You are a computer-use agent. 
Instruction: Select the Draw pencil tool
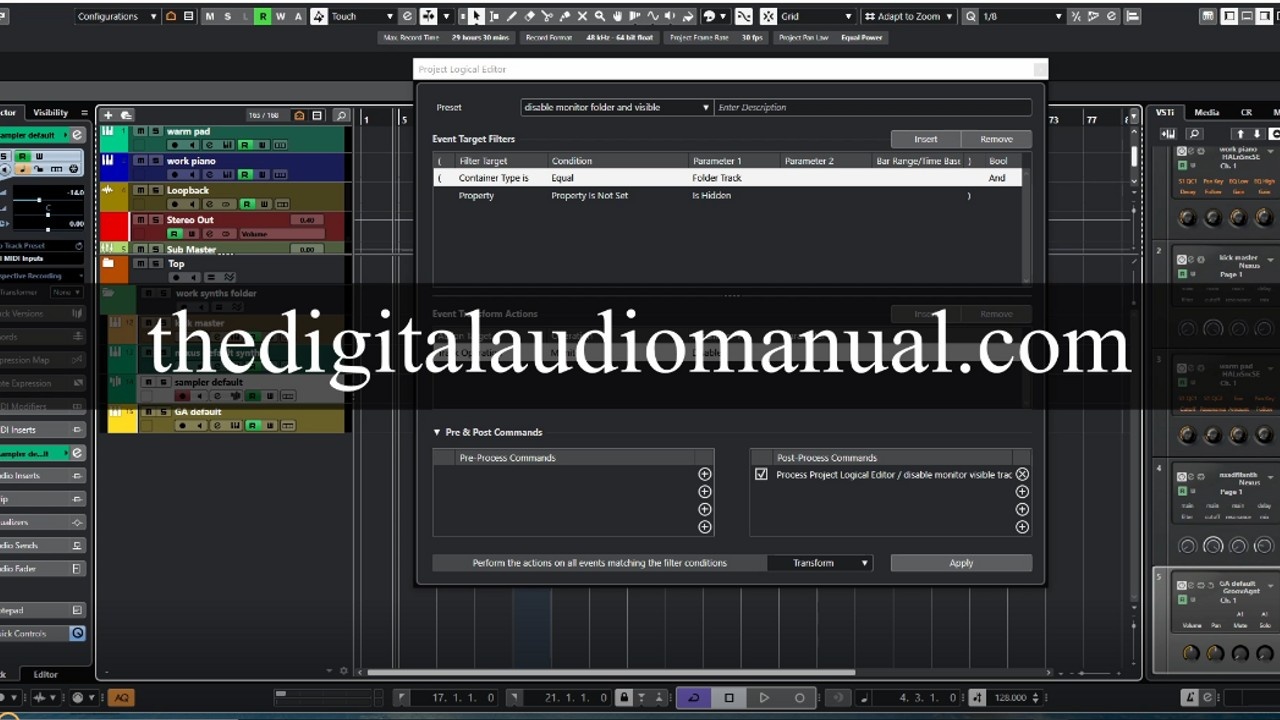coord(512,16)
